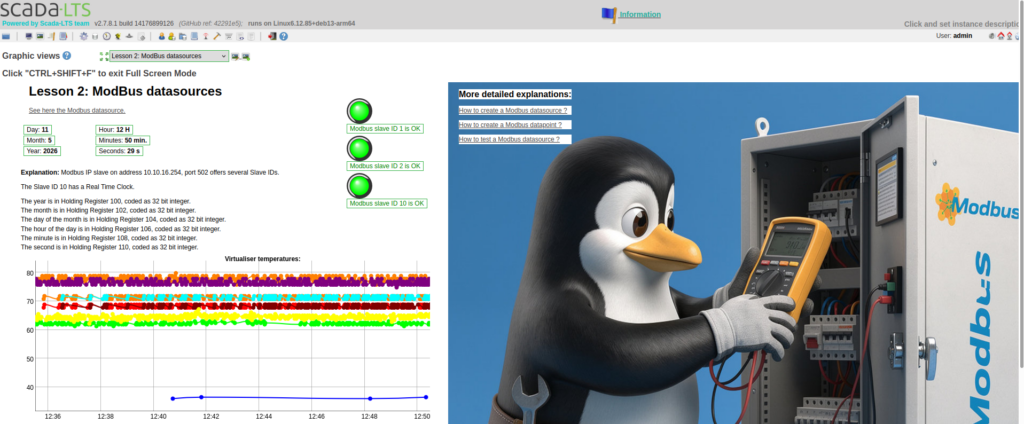Click 'Modbus slave ID 2 is OK' label
The width and height of the screenshot is (1024, 424).
click(x=385, y=166)
